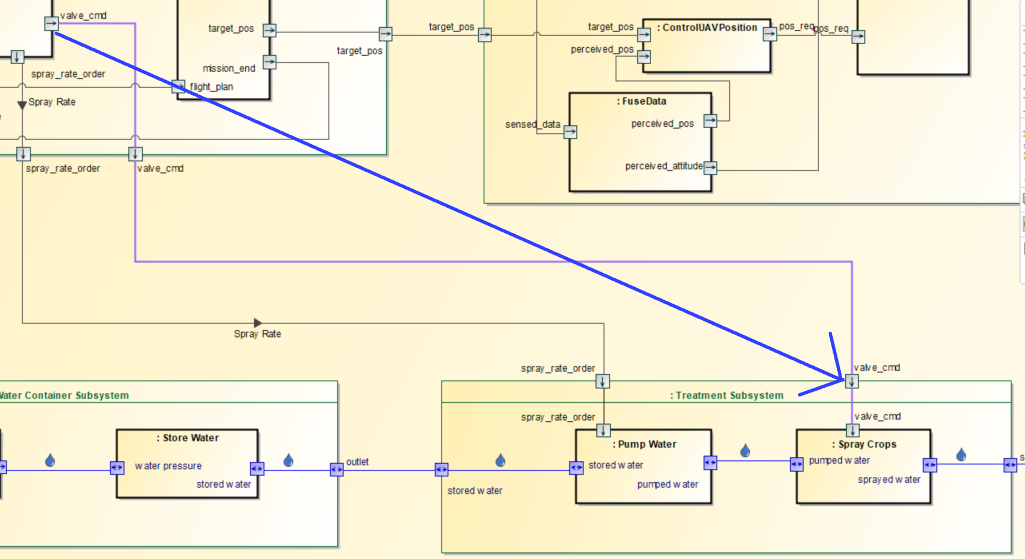Click the outlet port of Water Container Subsystem
The height and width of the screenshot is (559, 1025).
[x=337, y=469]
